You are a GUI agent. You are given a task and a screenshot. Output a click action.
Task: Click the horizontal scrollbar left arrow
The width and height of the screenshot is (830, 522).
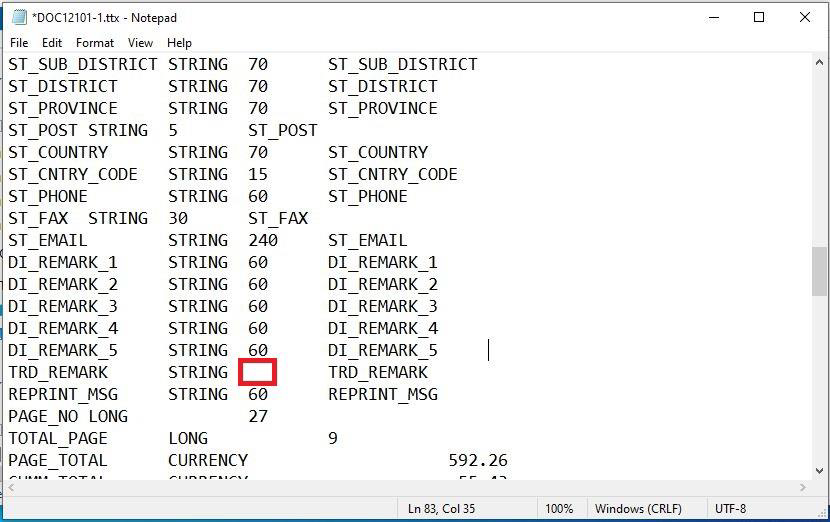pos(9,487)
